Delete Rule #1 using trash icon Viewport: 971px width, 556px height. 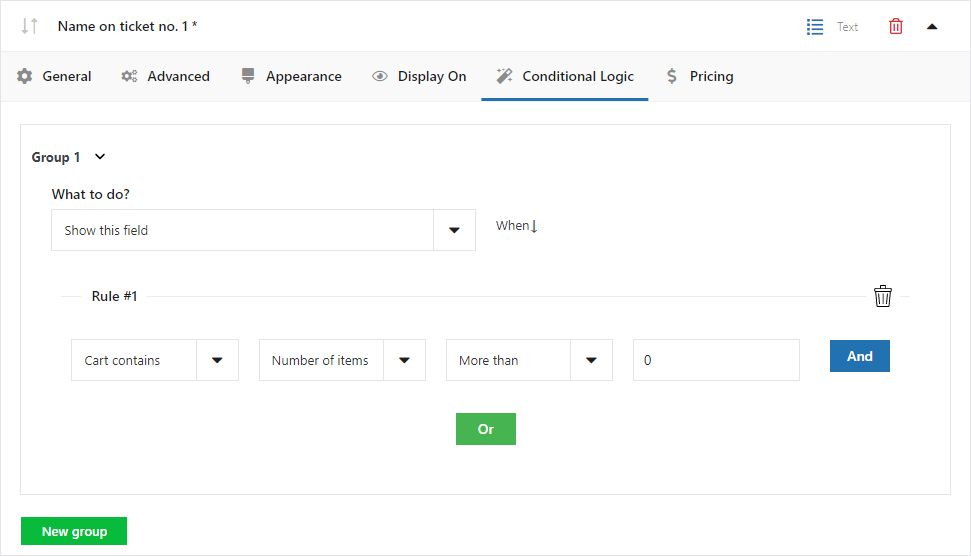click(882, 296)
